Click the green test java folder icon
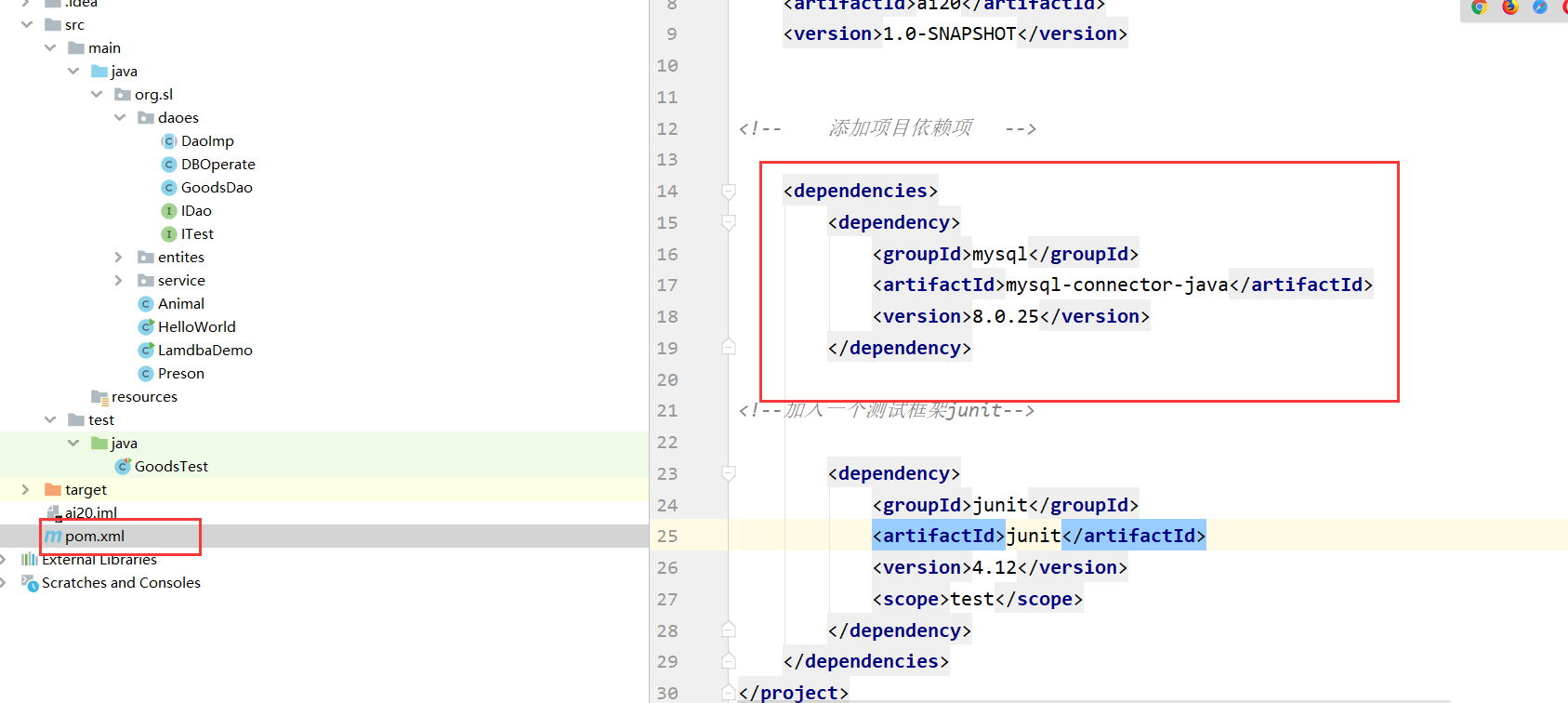 coord(99,444)
